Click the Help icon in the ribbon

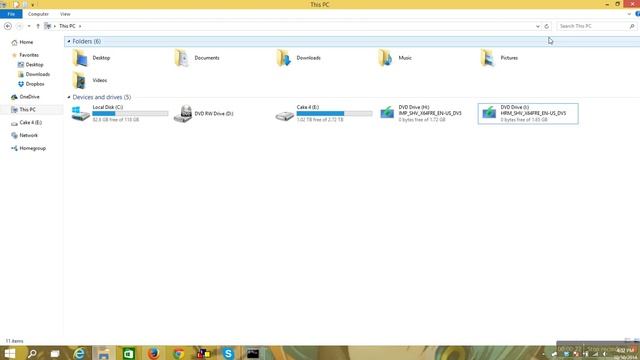click(x=637, y=14)
